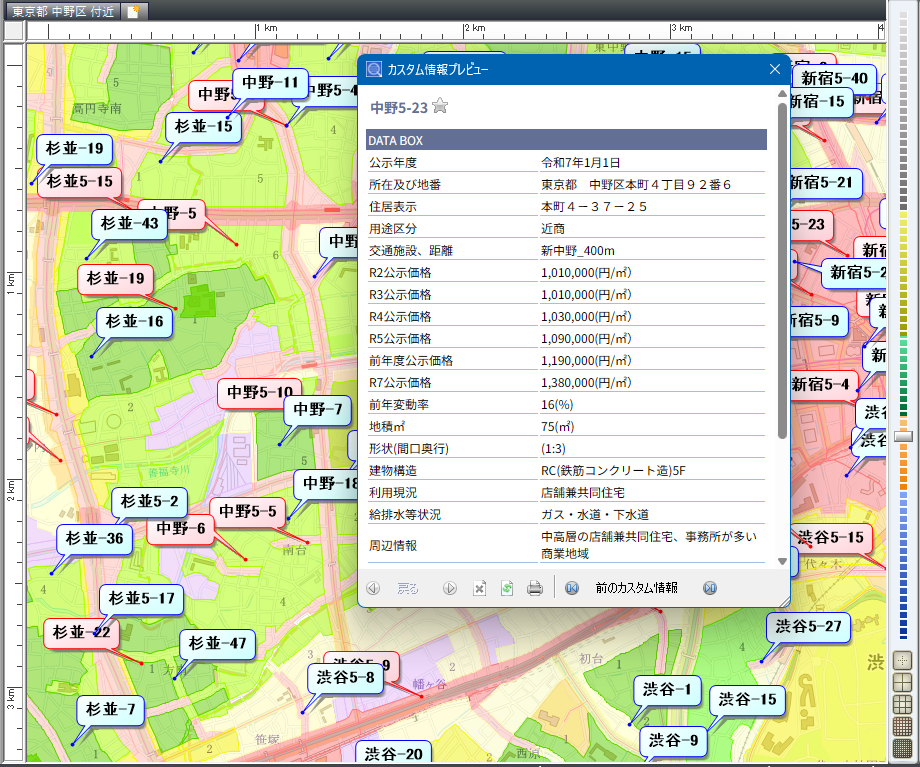This screenshot has width=920, height=767.
Task: Click the 杉並5-17 map label
Action: click(x=141, y=599)
